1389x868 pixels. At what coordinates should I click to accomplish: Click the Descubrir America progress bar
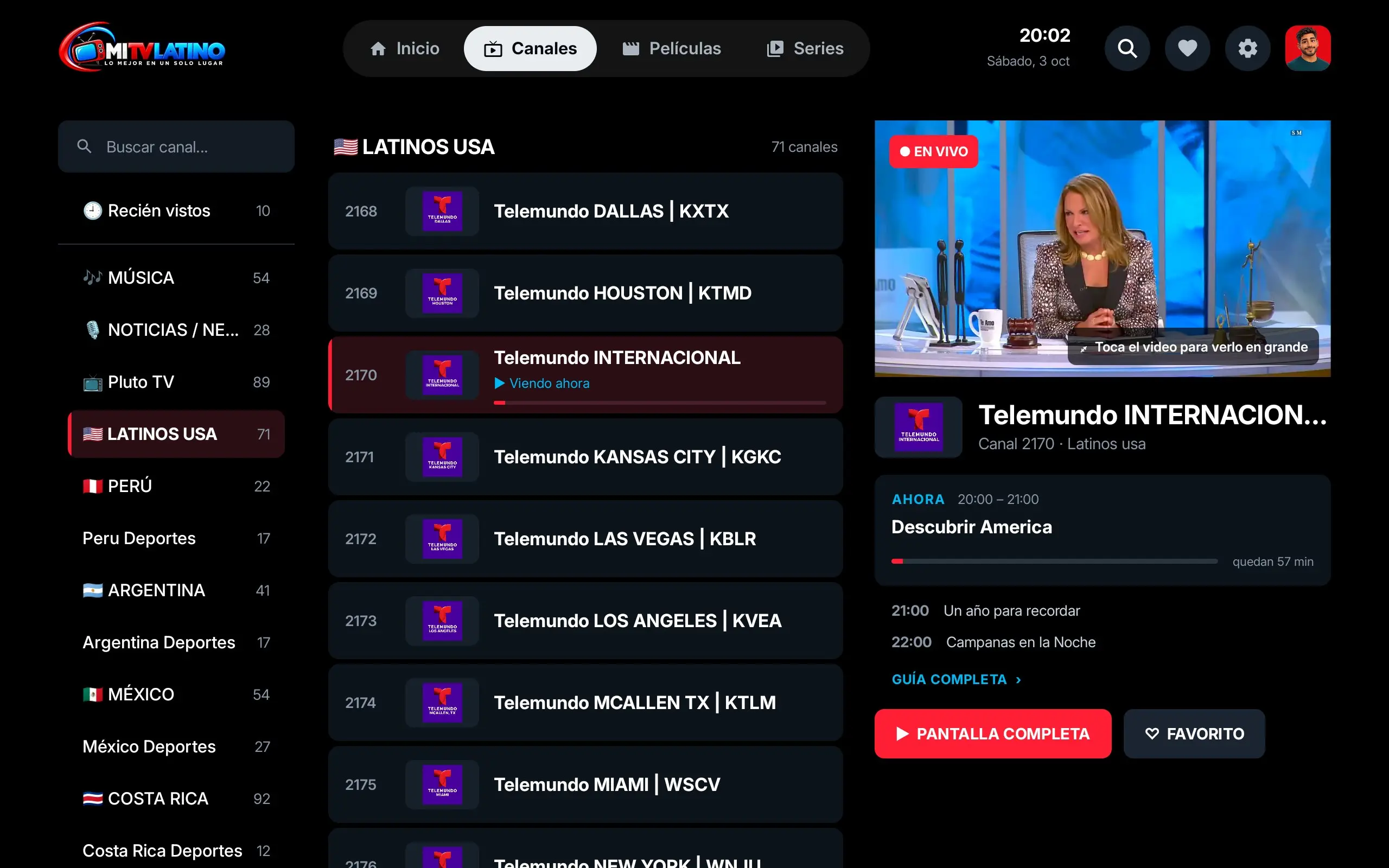pos(1054,561)
